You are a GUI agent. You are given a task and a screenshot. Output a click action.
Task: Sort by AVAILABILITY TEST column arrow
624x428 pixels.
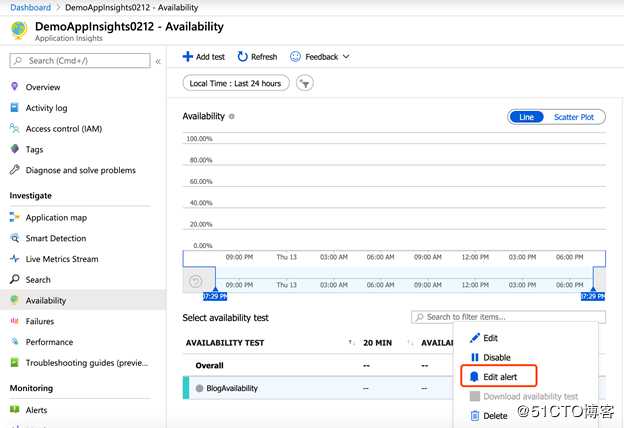pyautogui.click(x=351, y=342)
